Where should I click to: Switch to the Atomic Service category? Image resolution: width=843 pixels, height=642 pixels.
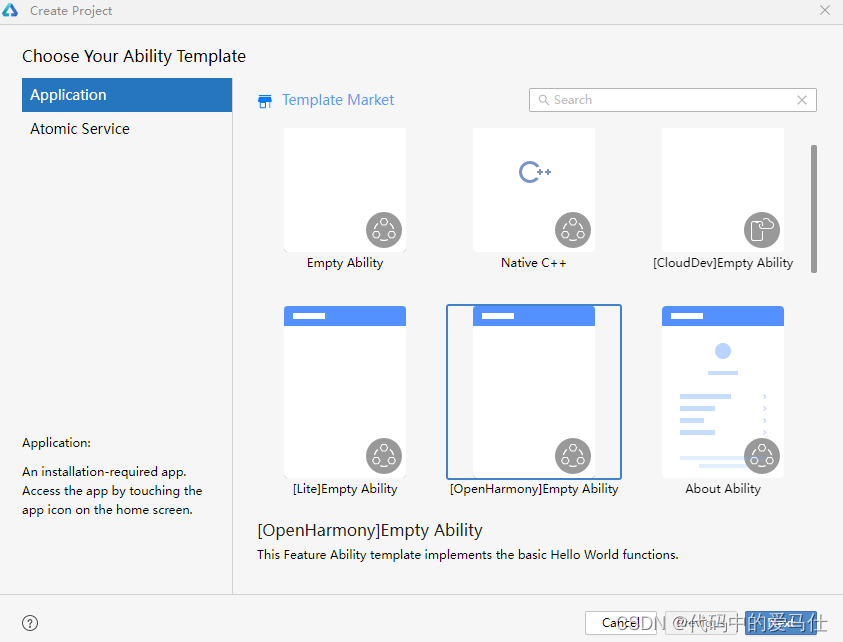coord(80,128)
